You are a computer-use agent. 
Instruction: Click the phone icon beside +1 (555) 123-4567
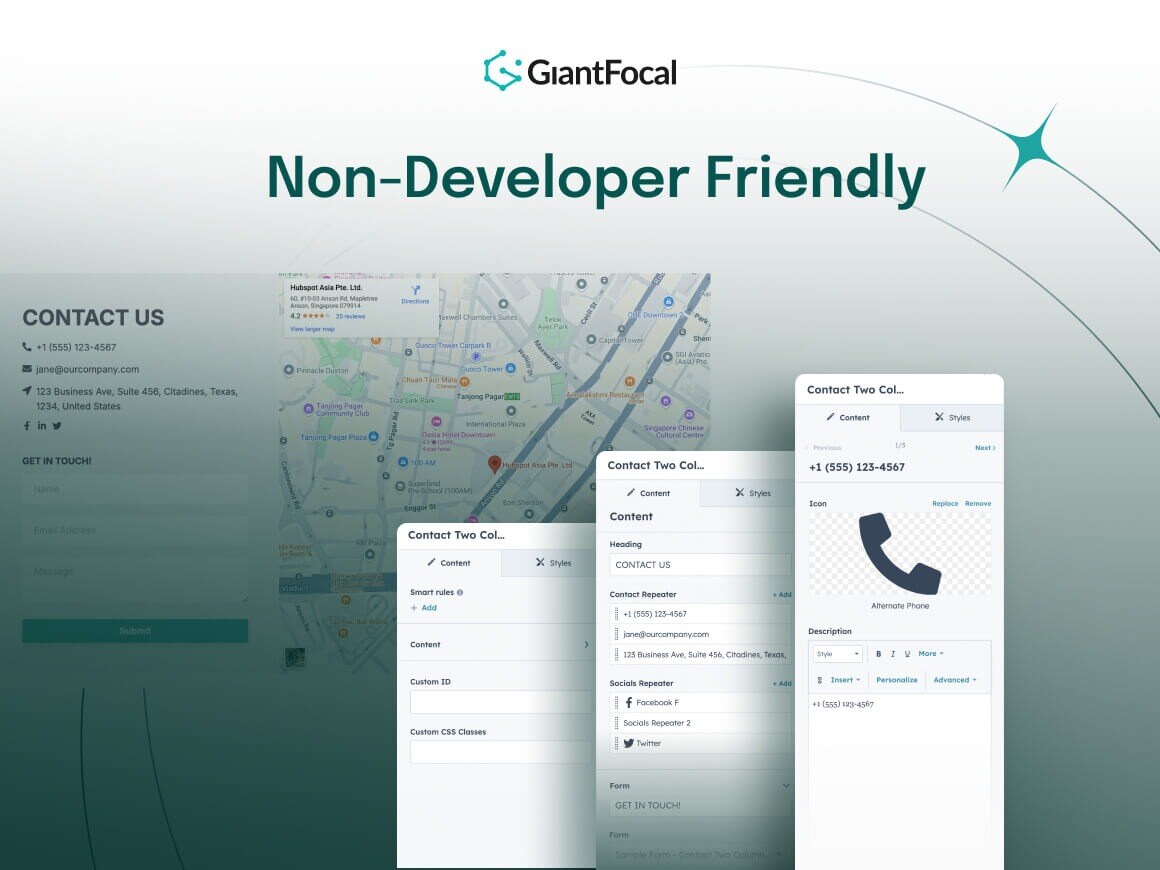26,347
